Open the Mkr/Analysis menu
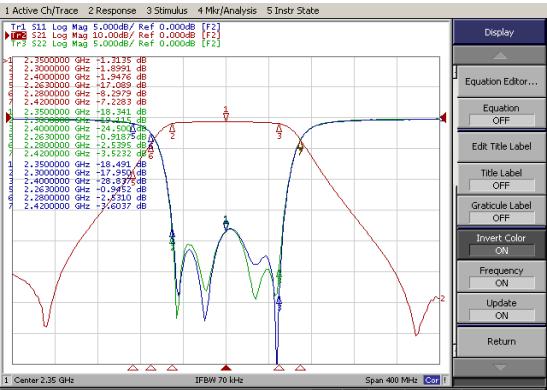This screenshot has width=547, height=390. coord(227,11)
